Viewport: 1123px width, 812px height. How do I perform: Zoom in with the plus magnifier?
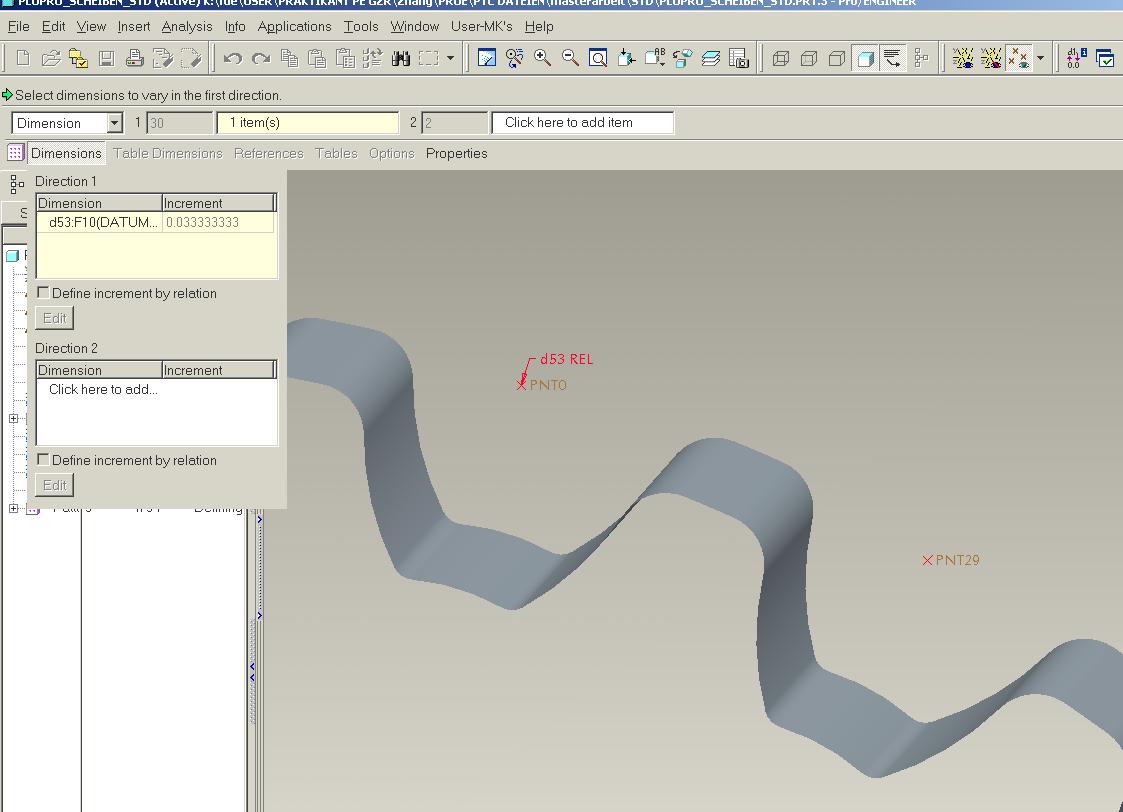[542, 58]
